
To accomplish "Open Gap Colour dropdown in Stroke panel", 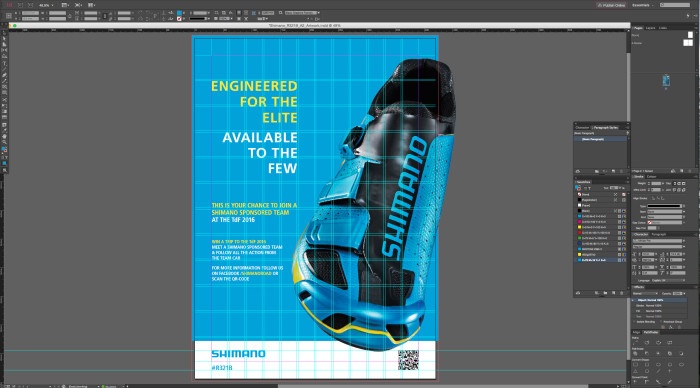I will click(x=666, y=222).
